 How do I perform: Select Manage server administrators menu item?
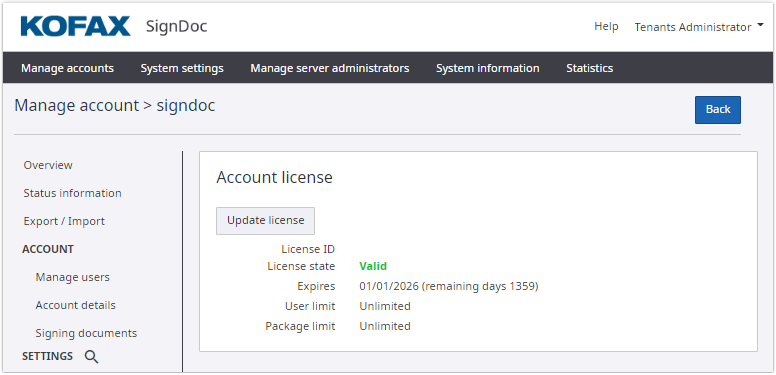(330, 68)
